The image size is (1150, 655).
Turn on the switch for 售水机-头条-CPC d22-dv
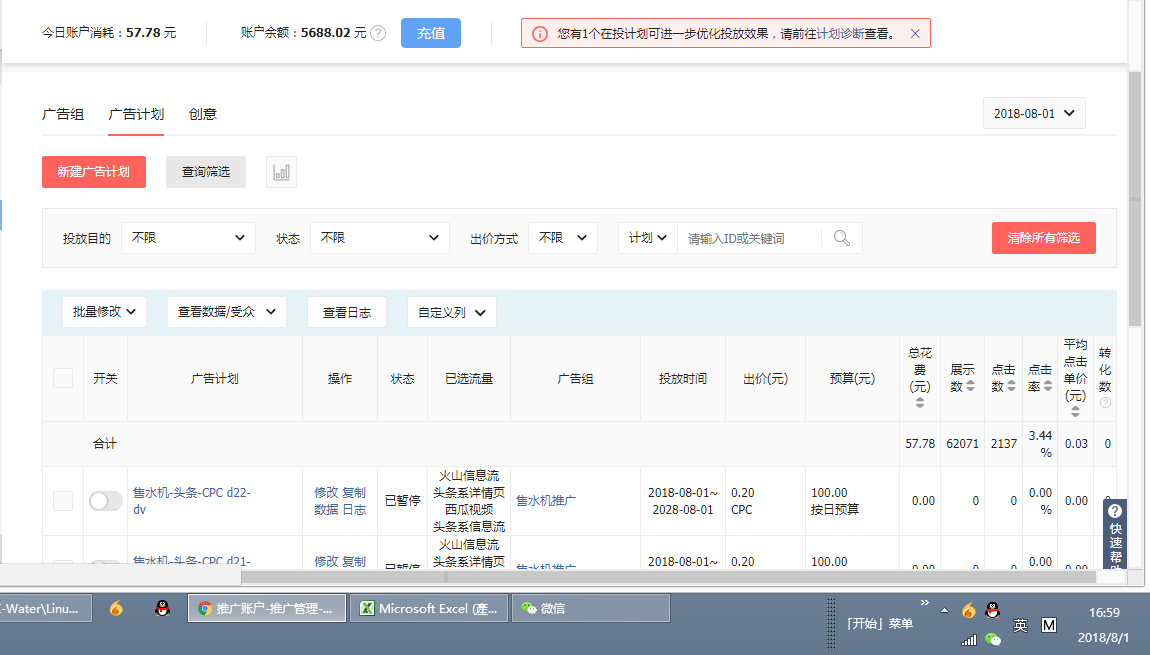[x=106, y=501]
